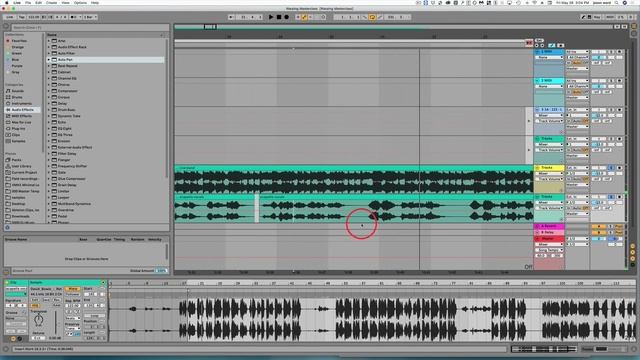
Task: Click the Back to Arrangement button
Action: [529, 42]
